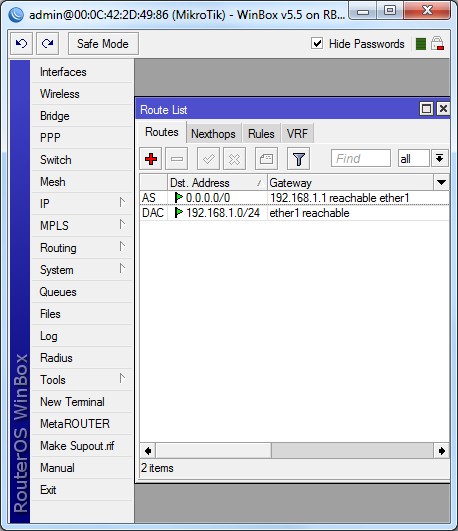Select the 192.168.1.0/24 route row

(294, 213)
